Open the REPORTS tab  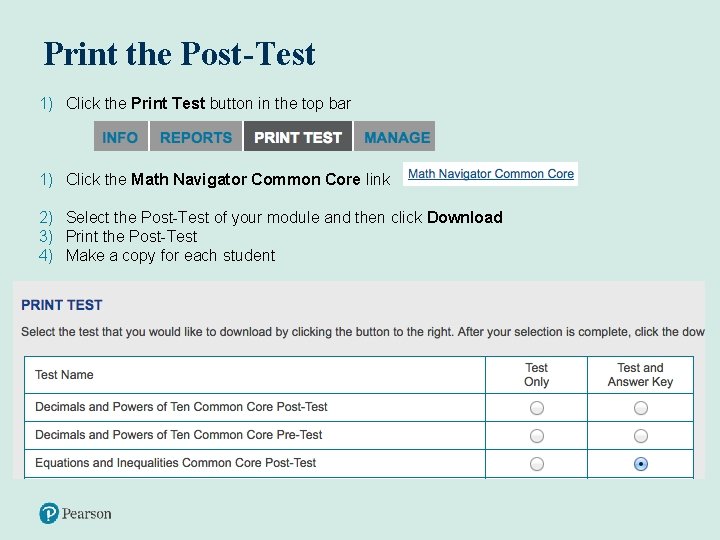click(196, 137)
